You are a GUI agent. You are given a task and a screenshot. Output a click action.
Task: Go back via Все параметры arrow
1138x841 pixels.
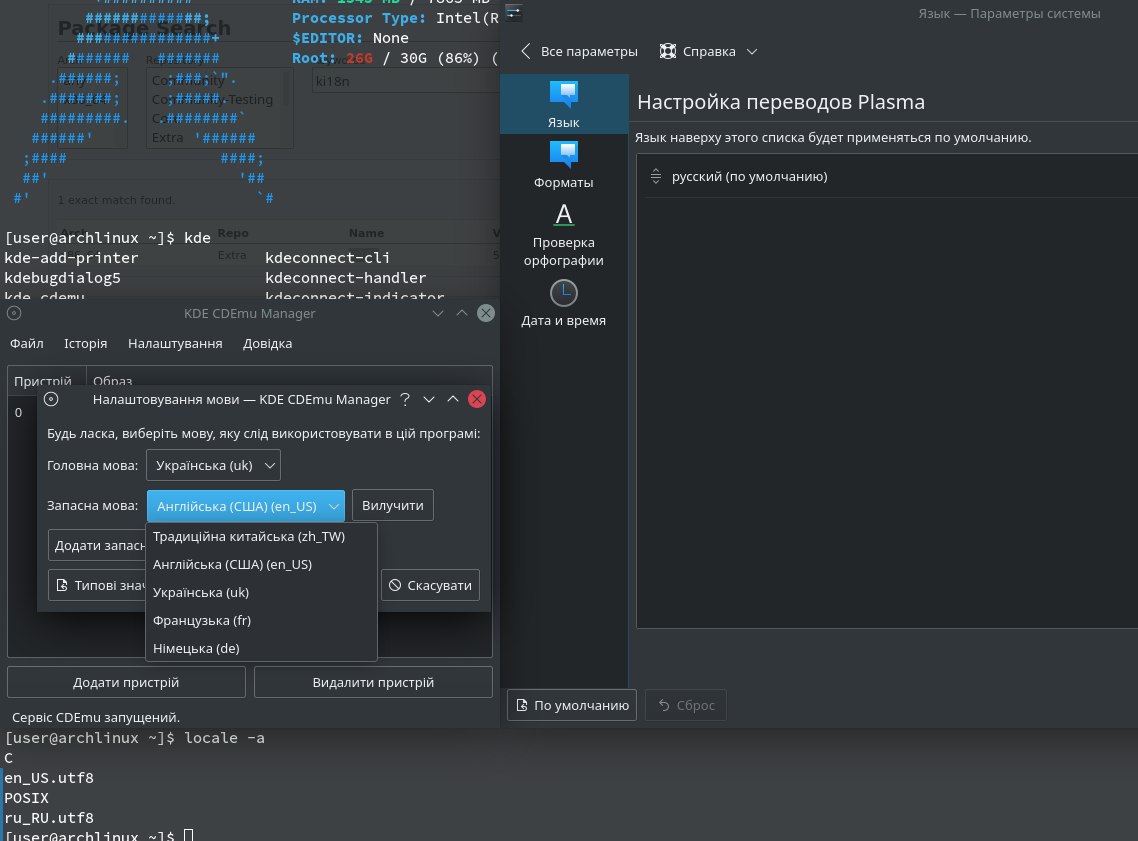coord(526,51)
